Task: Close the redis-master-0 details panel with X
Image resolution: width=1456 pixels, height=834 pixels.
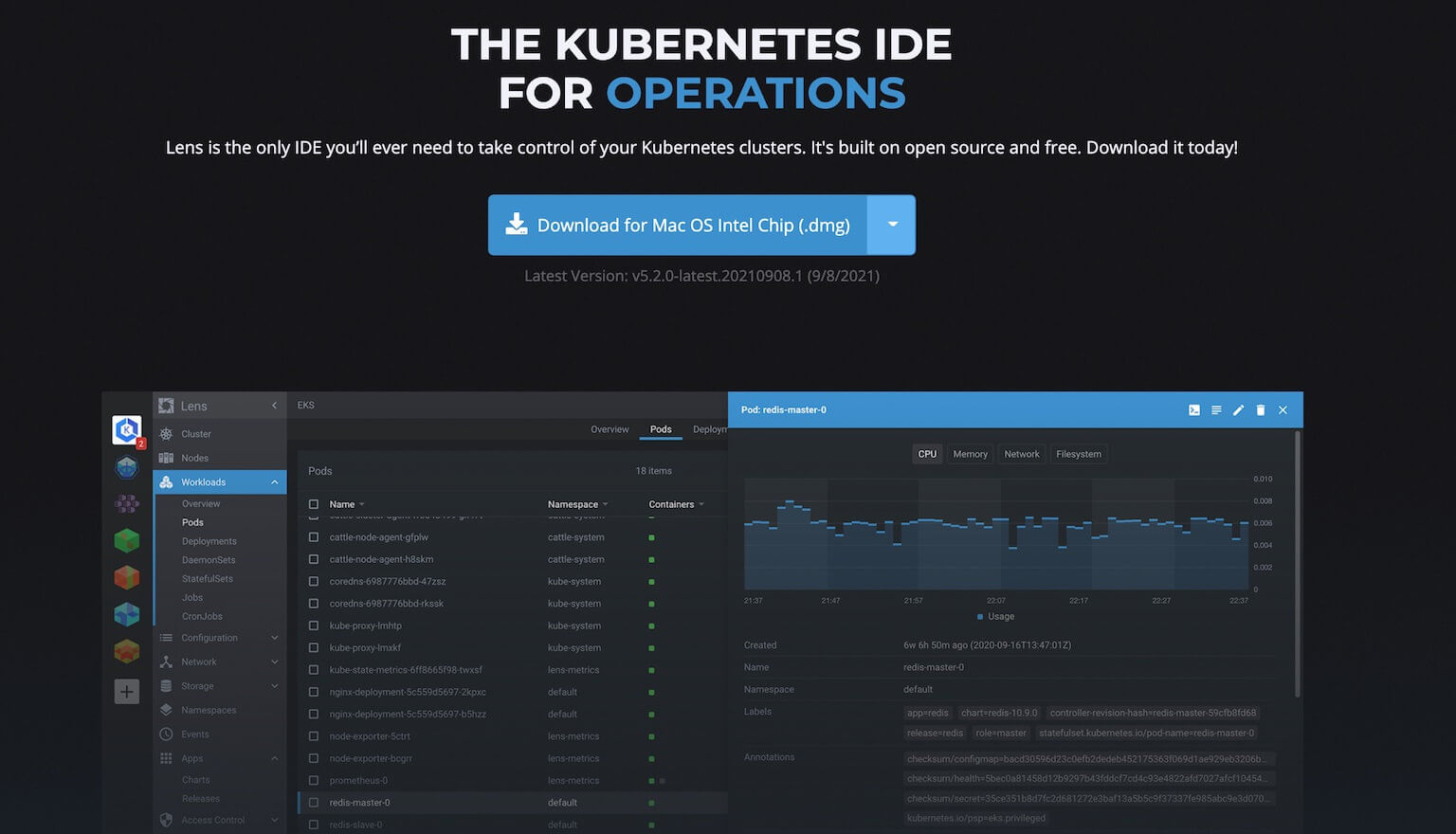Action: pos(1283,410)
